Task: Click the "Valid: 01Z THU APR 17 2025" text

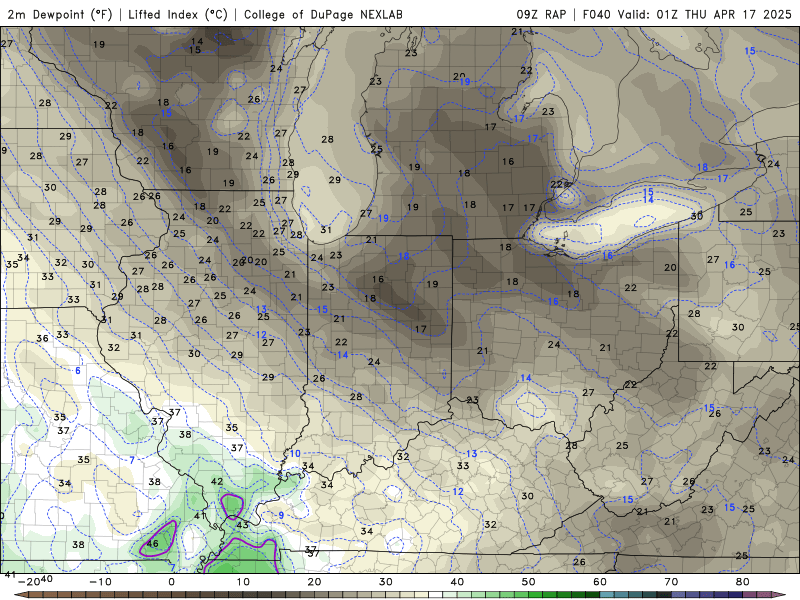Action: point(705,14)
